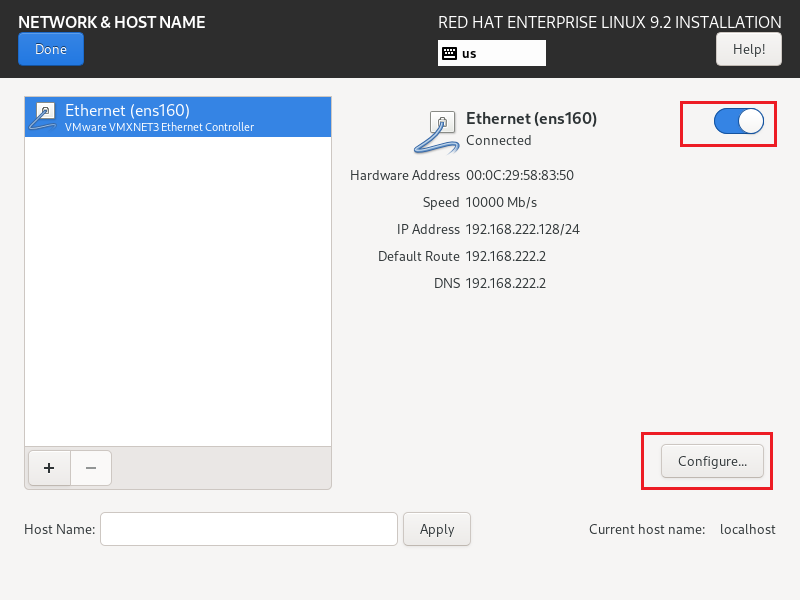Screen dimensions: 800x600
Task: Click the Default Route value 192.168.222.2
Action: point(506,256)
